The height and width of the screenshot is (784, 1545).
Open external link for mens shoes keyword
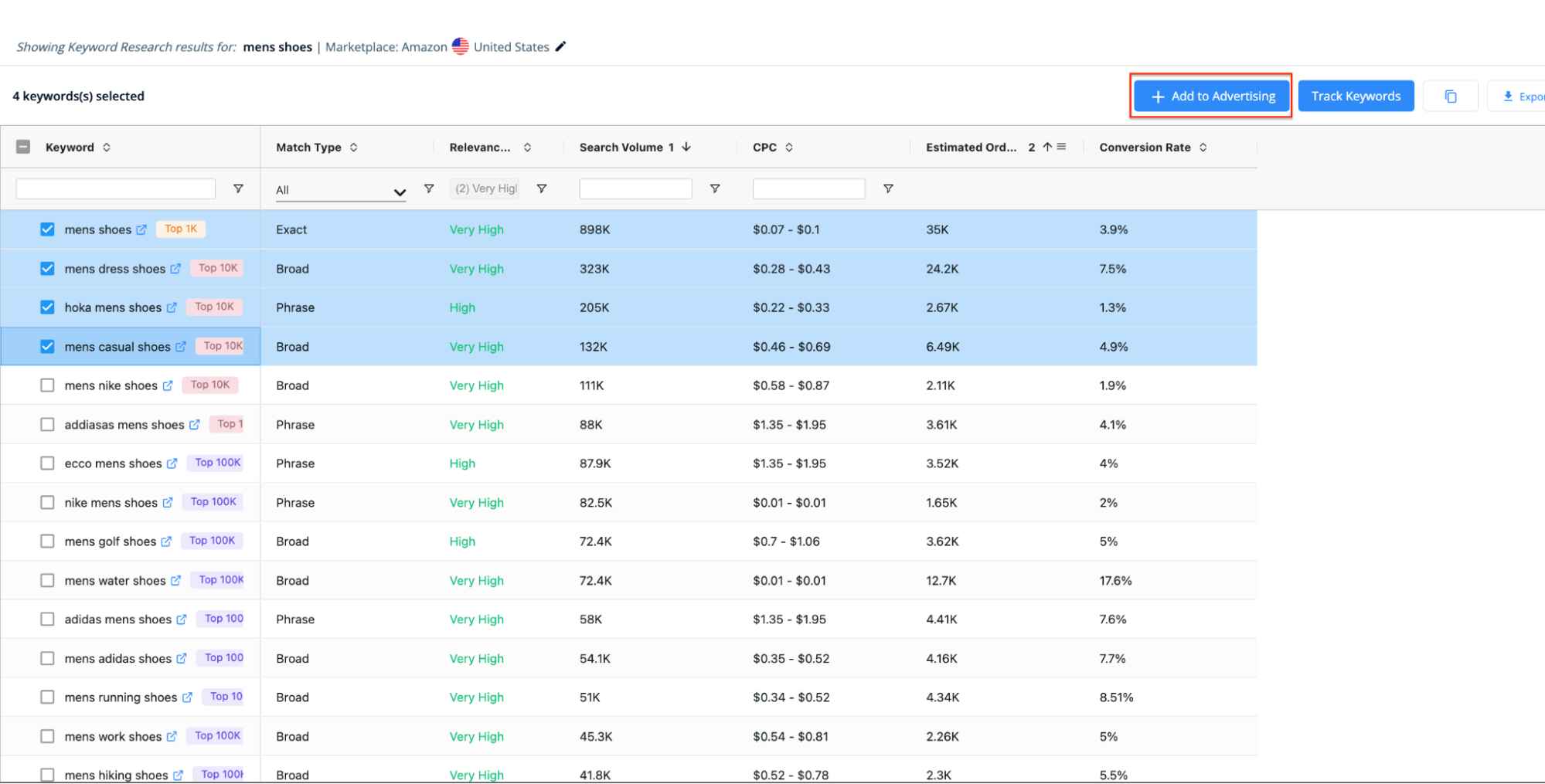(x=141, y=230)
